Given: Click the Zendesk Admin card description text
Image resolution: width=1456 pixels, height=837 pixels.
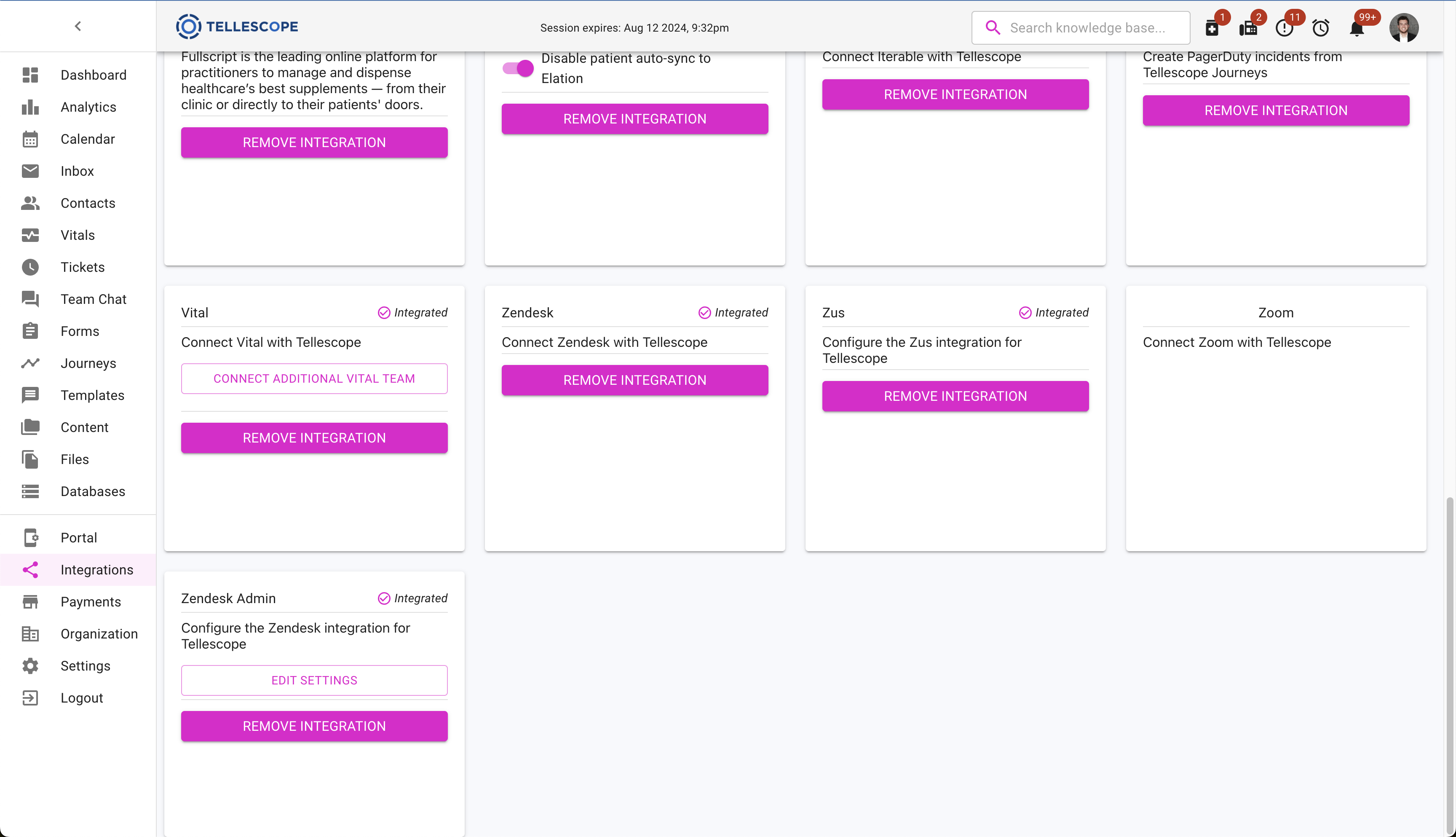Looking at the screenshot, I should coord(295,636).
